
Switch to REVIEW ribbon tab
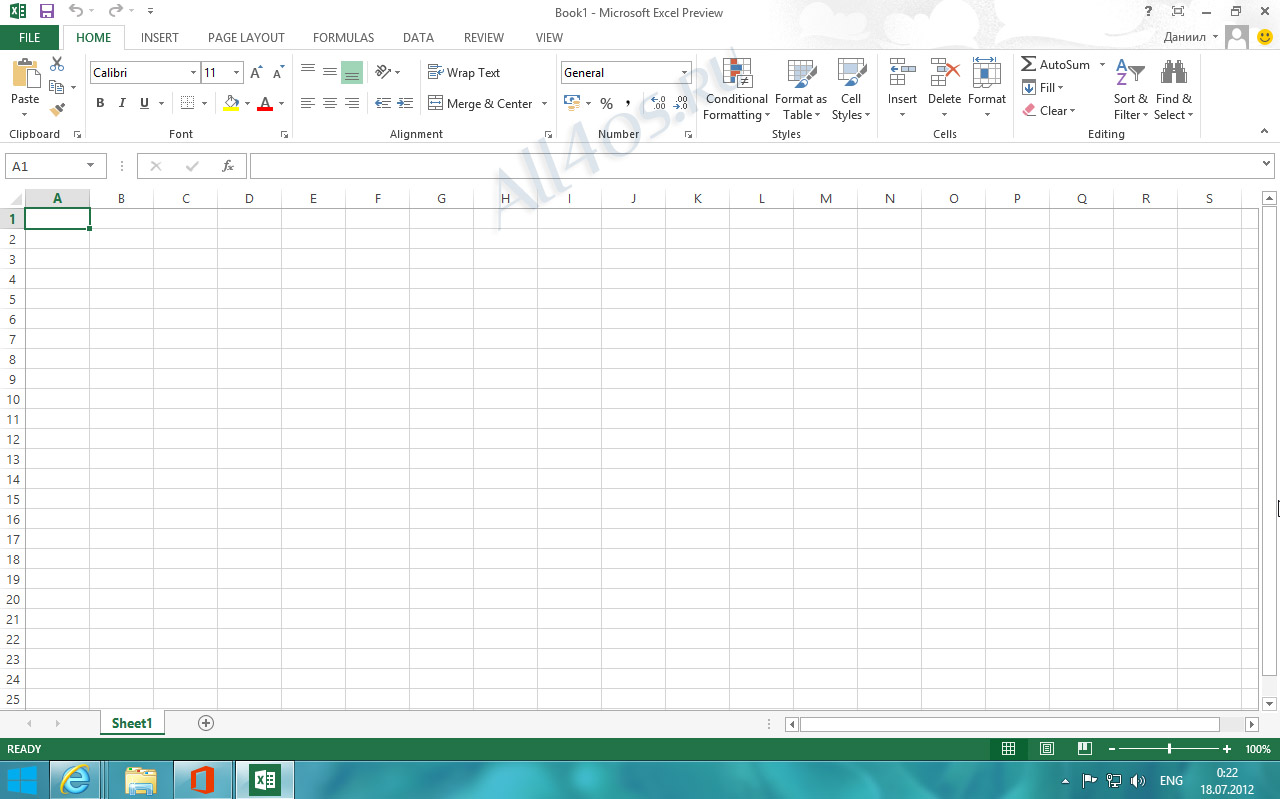484,38
